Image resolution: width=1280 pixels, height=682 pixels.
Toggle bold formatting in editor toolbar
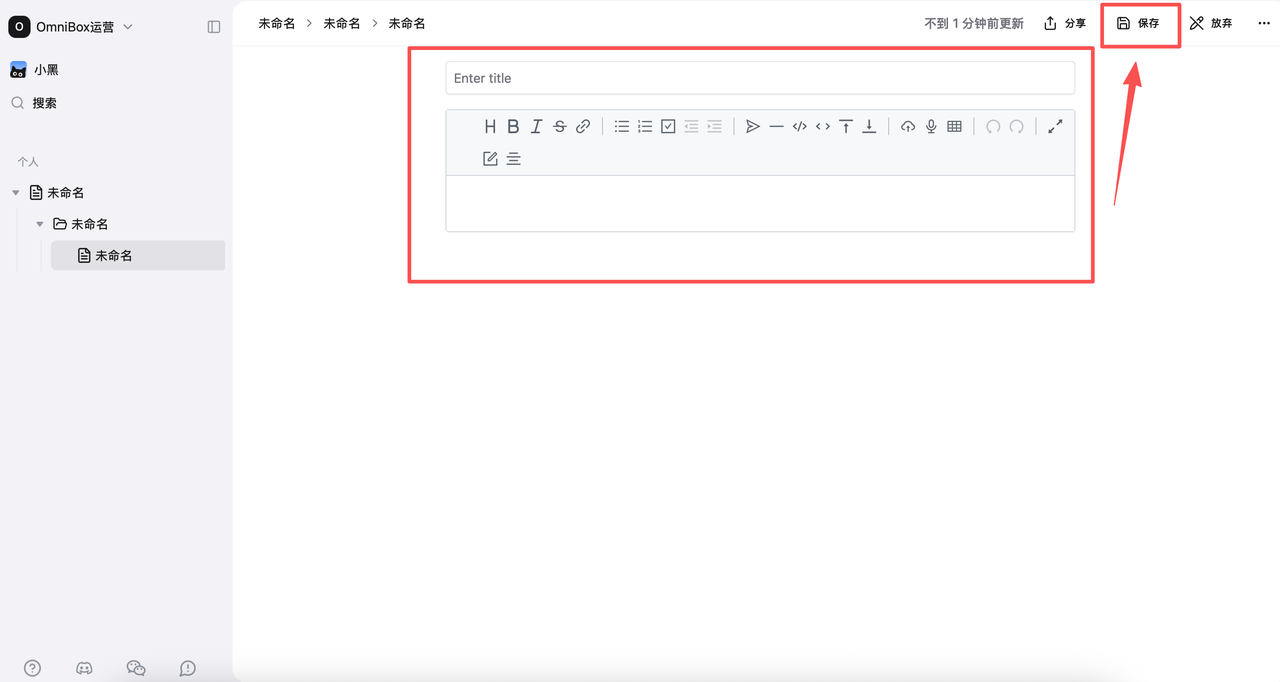[513, 126]
